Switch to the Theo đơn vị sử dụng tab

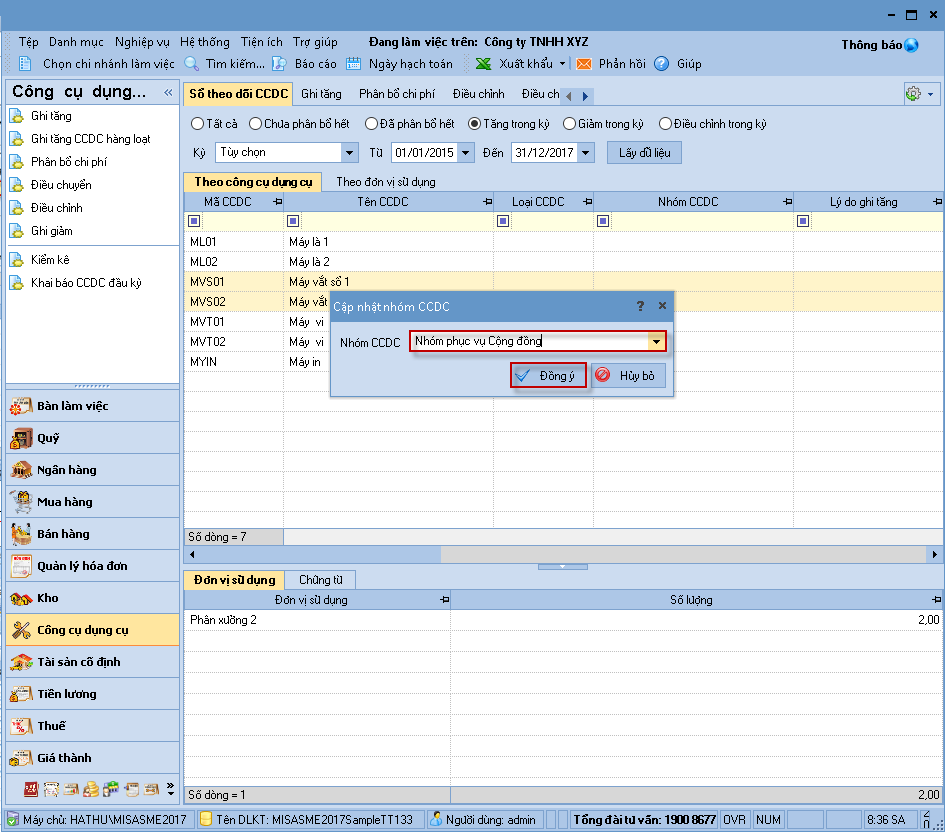[x=385, y=182]
